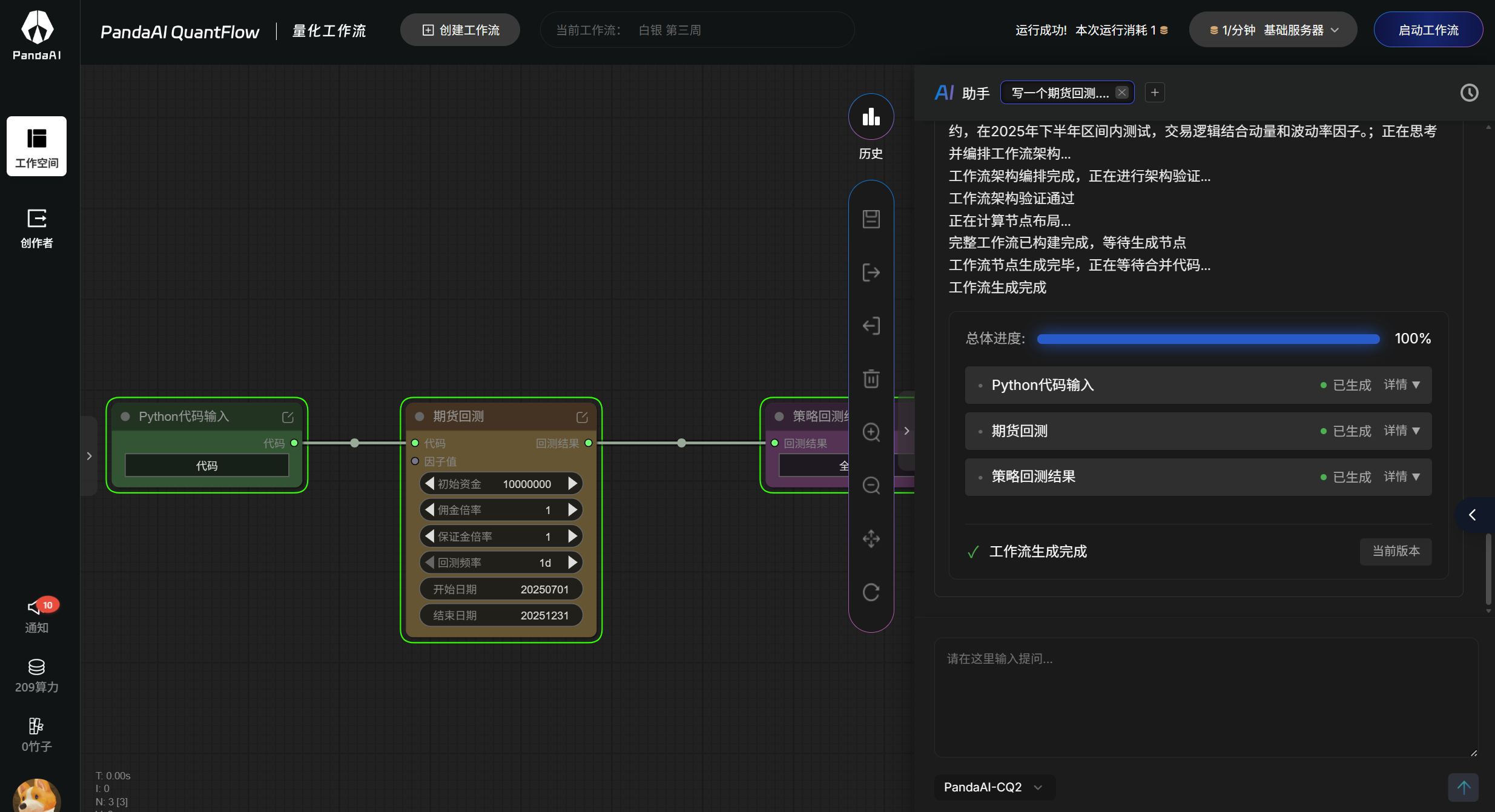Click the 代码 field in Python node
Screen dimensions: 1495x812
(x=206, y=466)
